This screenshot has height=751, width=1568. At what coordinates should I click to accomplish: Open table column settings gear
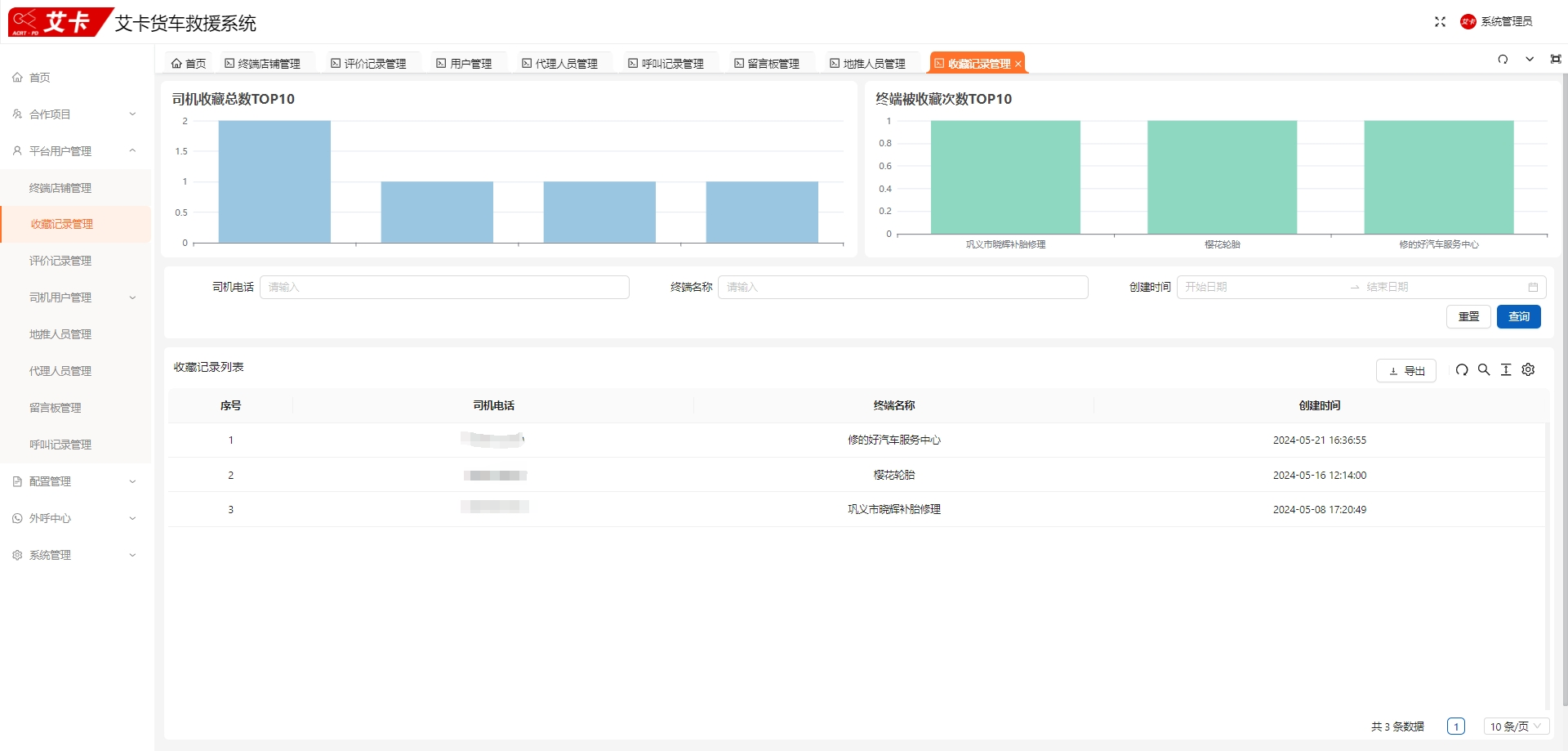pos(1528,370)
